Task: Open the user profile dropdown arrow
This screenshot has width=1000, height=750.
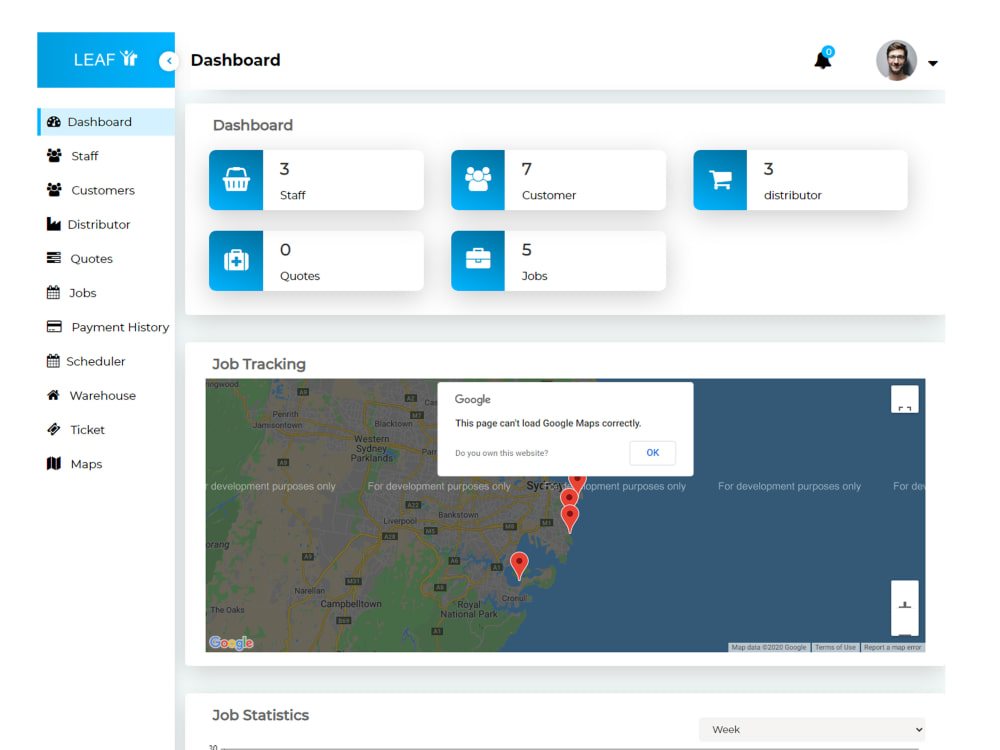Action: 932,63
